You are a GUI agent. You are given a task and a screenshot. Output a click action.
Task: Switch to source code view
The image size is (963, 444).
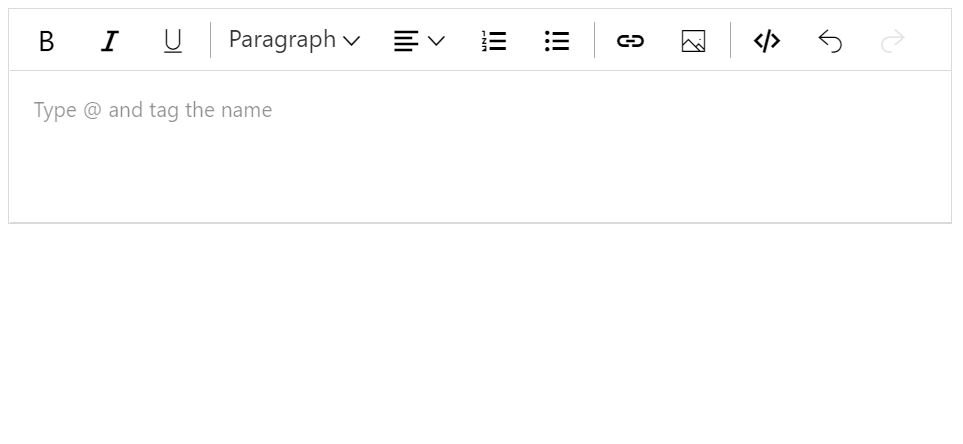[767, 41]
